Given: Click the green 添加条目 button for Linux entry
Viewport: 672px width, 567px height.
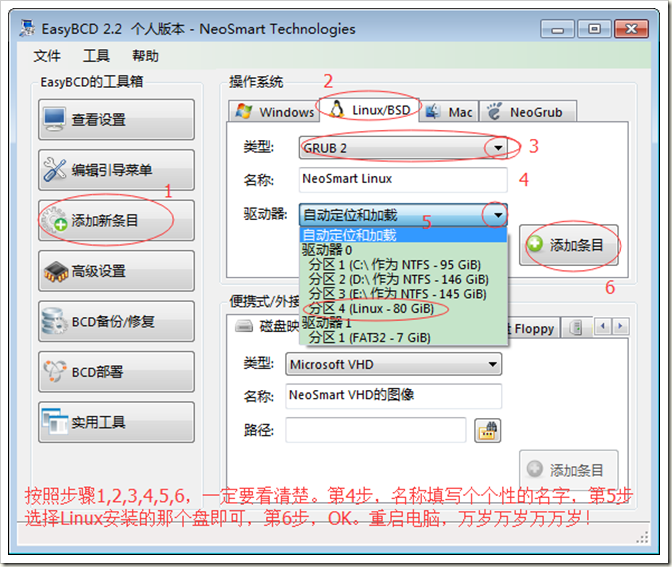Looking at the screenshot, I should click(x=569, y=245).
